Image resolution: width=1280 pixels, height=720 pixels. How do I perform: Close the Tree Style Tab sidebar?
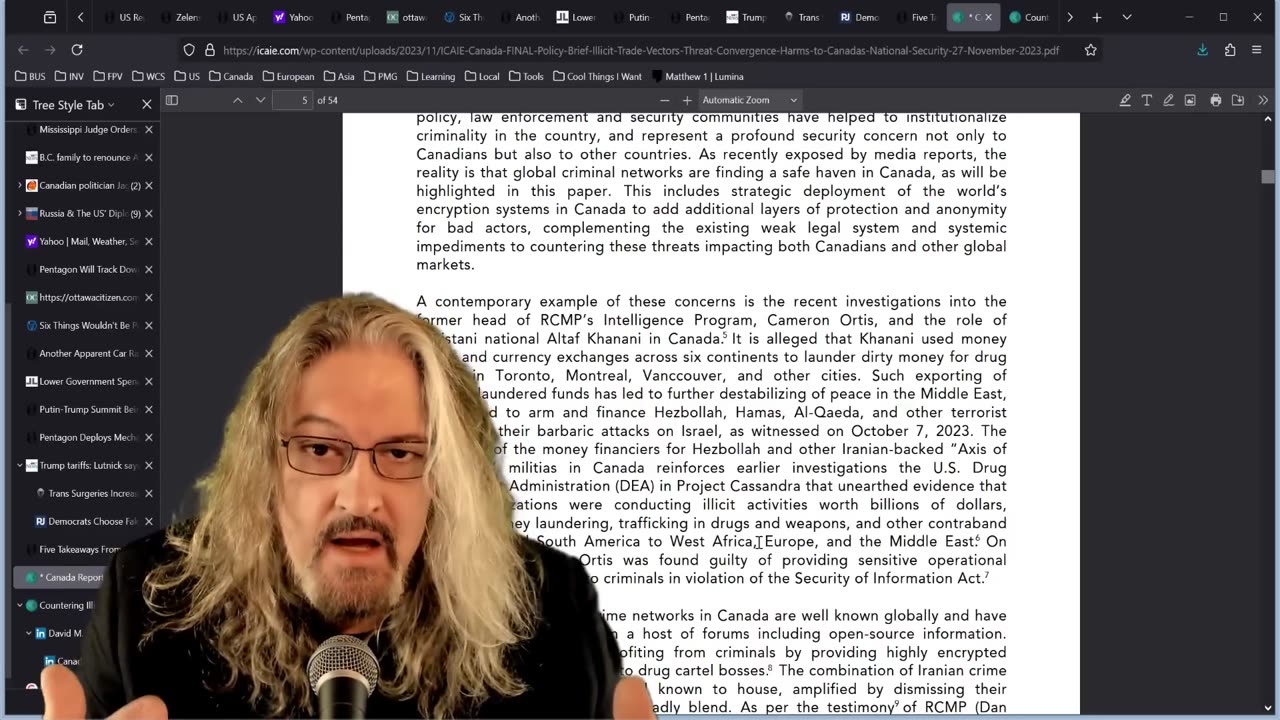(147, 104)
